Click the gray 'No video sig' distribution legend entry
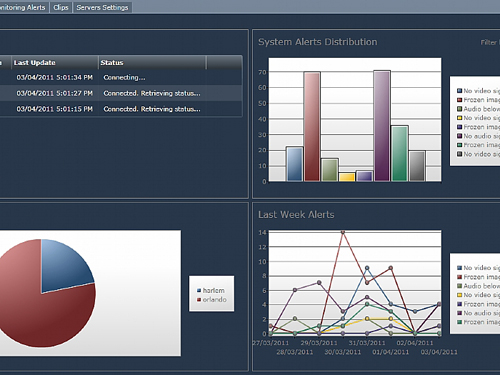The height and width of the screenshot is (375, 500). point(478,154)
